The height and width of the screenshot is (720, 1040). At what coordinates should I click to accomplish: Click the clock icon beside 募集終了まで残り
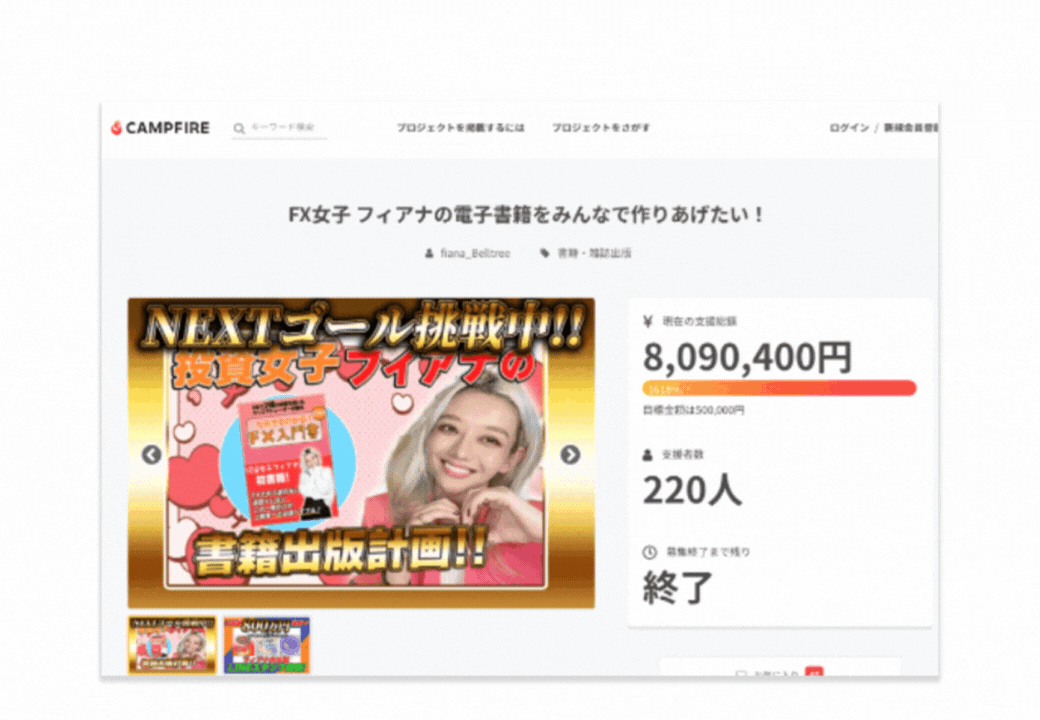point(649,552)
